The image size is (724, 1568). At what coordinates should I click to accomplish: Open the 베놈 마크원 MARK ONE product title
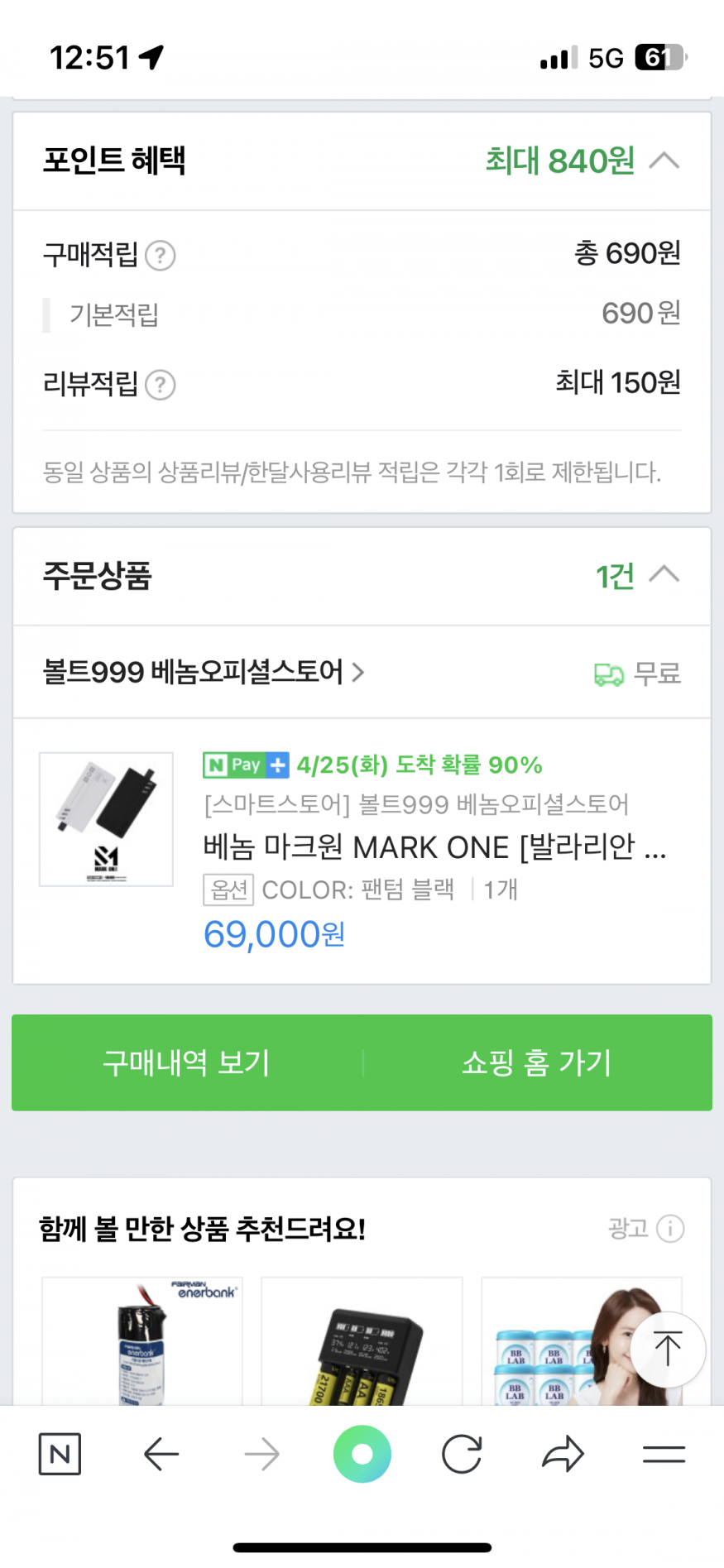[434, 847]
